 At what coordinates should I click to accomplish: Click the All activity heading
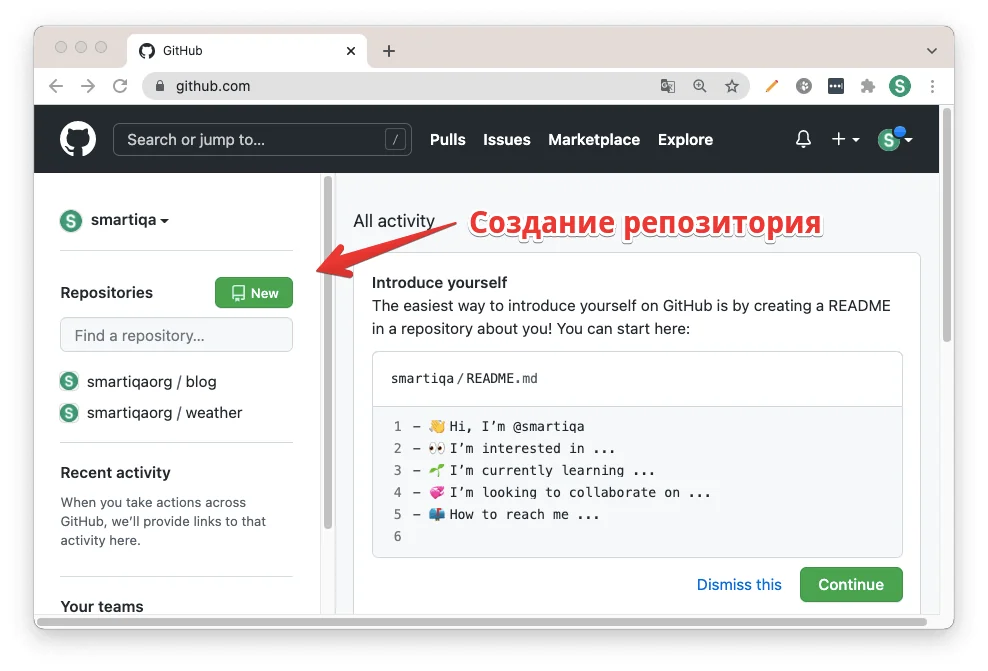[x=394, y=221]
